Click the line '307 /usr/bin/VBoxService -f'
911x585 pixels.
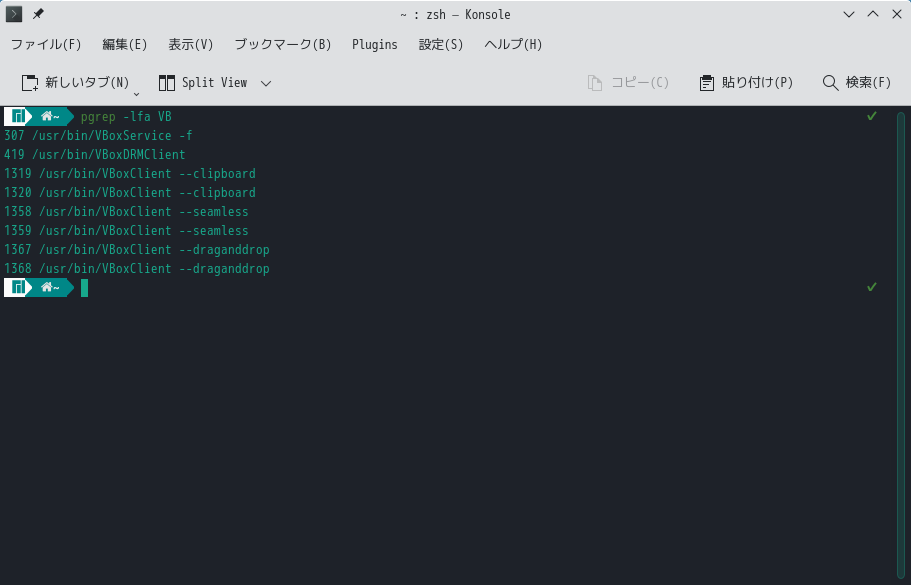pos(98,136)
